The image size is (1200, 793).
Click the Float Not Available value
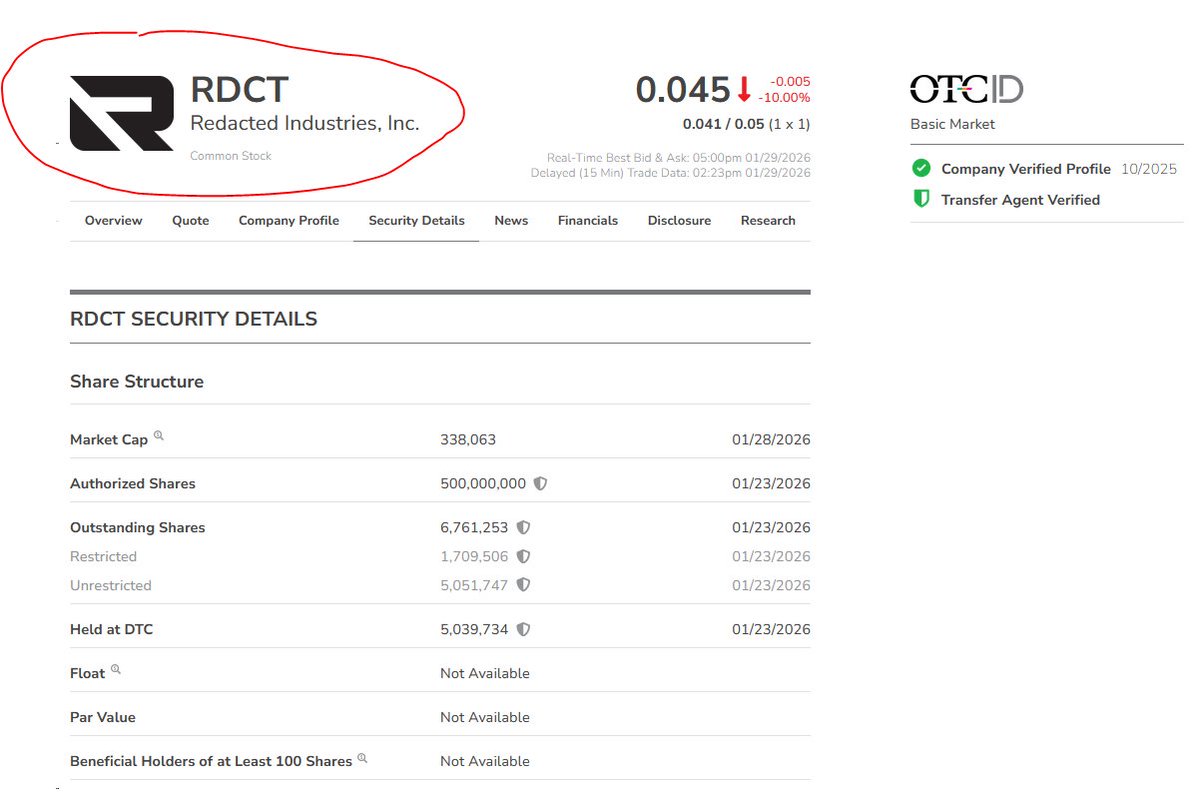click(485, 674)
